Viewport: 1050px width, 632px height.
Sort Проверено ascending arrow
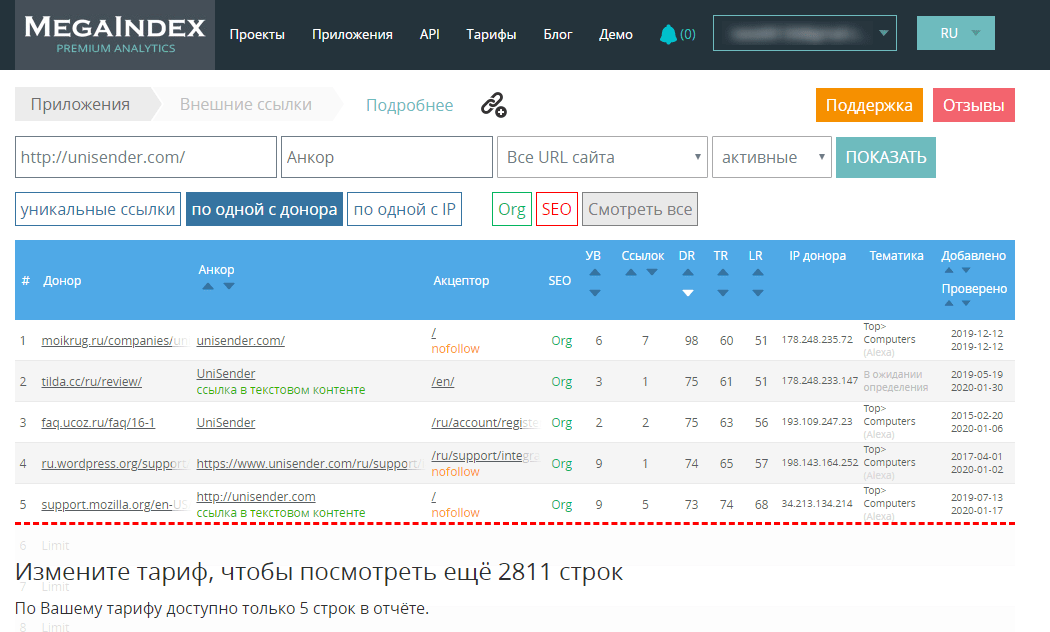[949, 303]
